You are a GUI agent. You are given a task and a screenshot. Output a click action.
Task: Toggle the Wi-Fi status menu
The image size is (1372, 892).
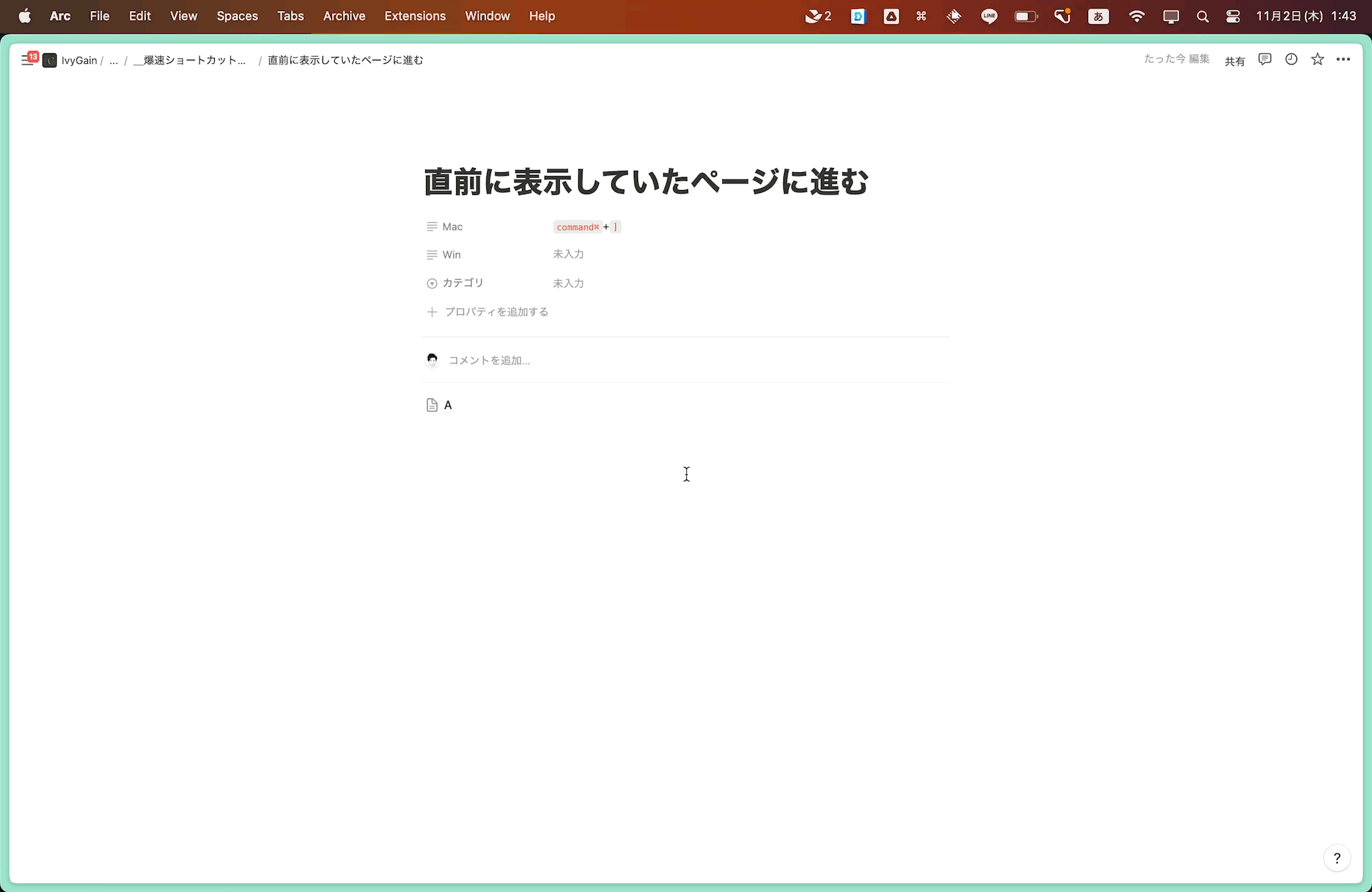[x=1137, y=16]
